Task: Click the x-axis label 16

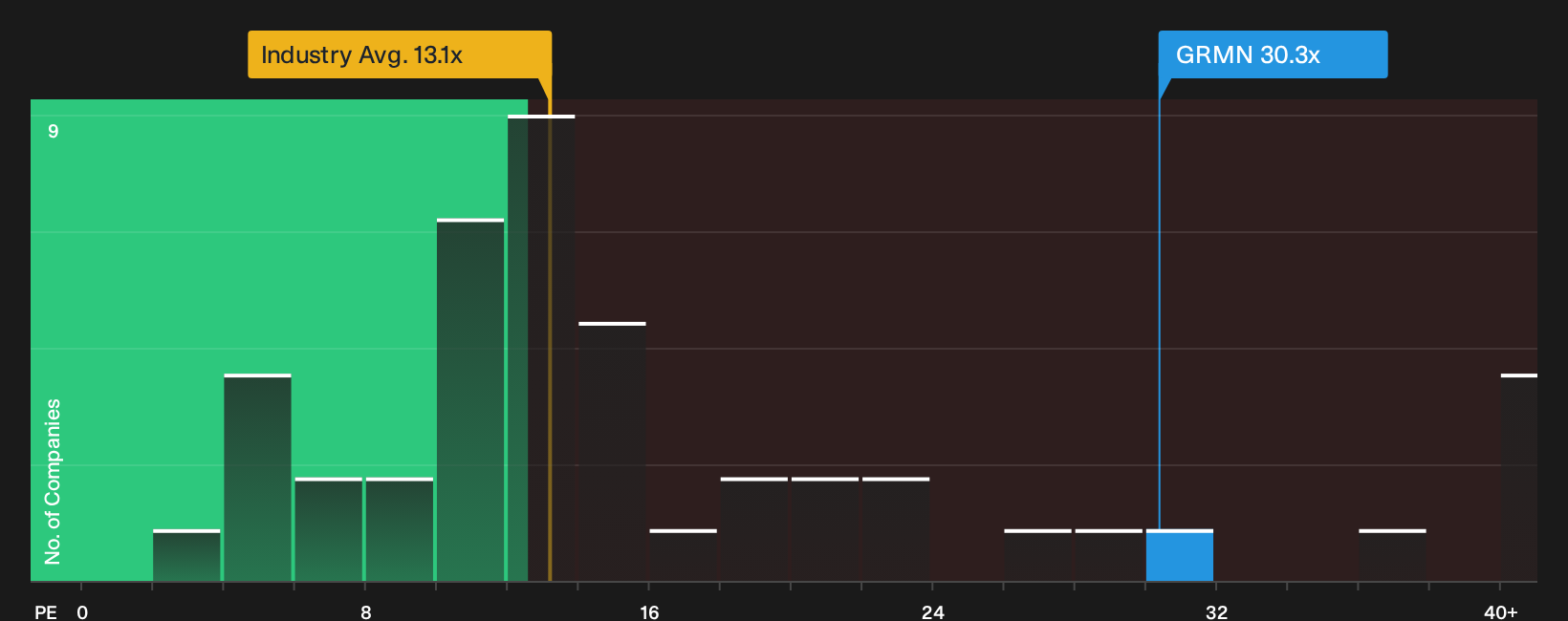Action: click(649, 612)
